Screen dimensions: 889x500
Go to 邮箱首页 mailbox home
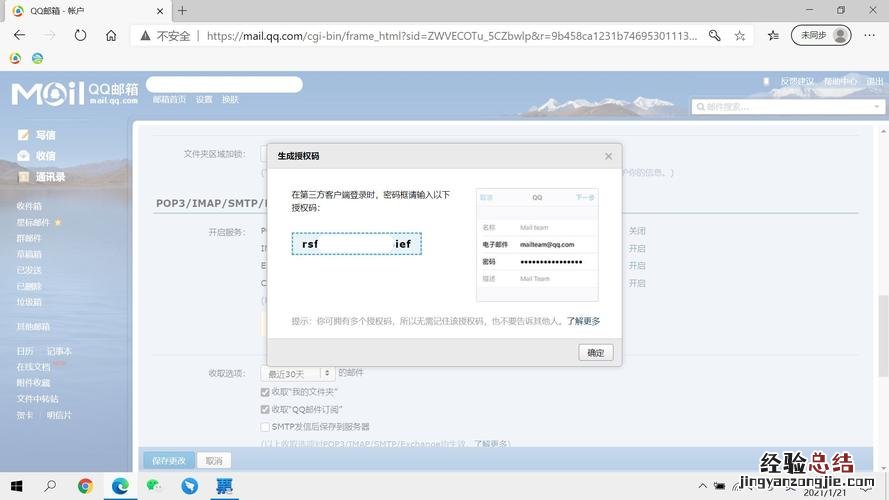click(169, 99)
